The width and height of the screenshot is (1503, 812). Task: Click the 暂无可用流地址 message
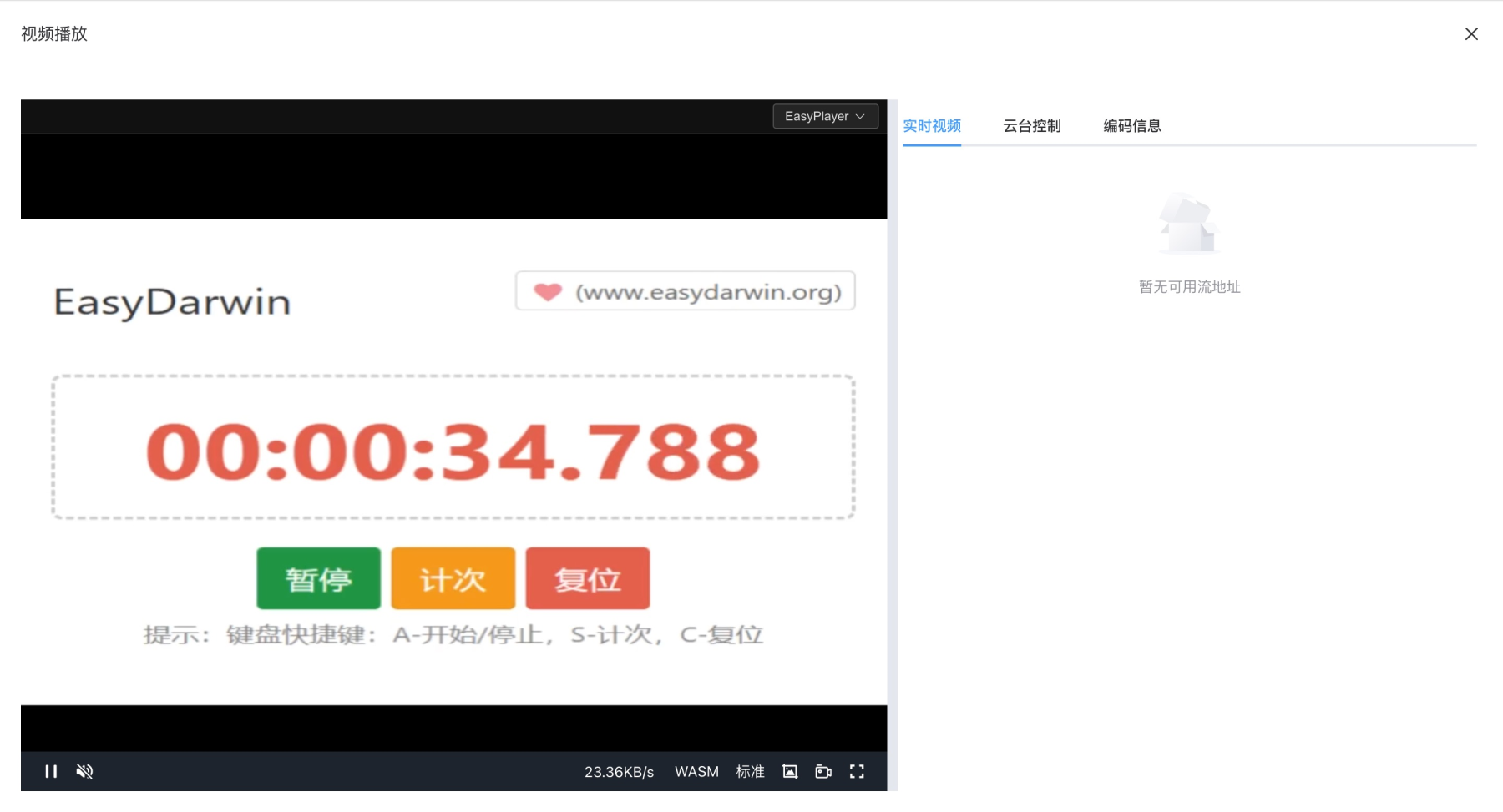[1190, 287]
